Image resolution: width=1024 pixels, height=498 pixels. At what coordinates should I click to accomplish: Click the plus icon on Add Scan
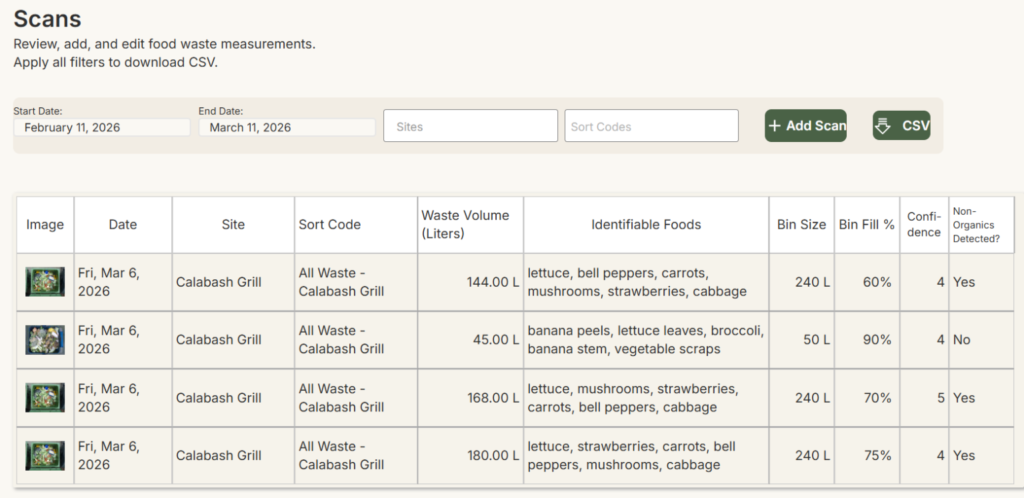click(775, 126)
